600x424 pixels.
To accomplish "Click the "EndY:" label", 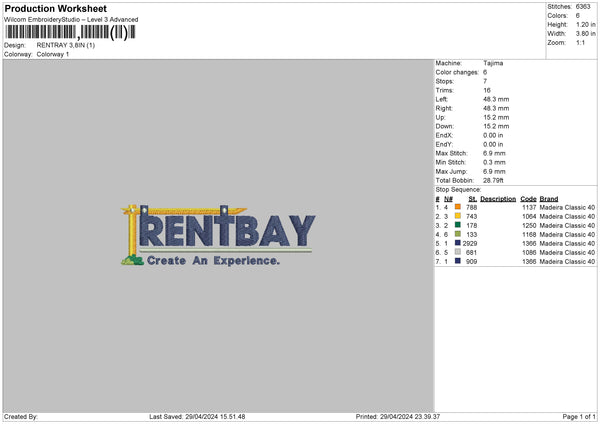I will [444, 144].
